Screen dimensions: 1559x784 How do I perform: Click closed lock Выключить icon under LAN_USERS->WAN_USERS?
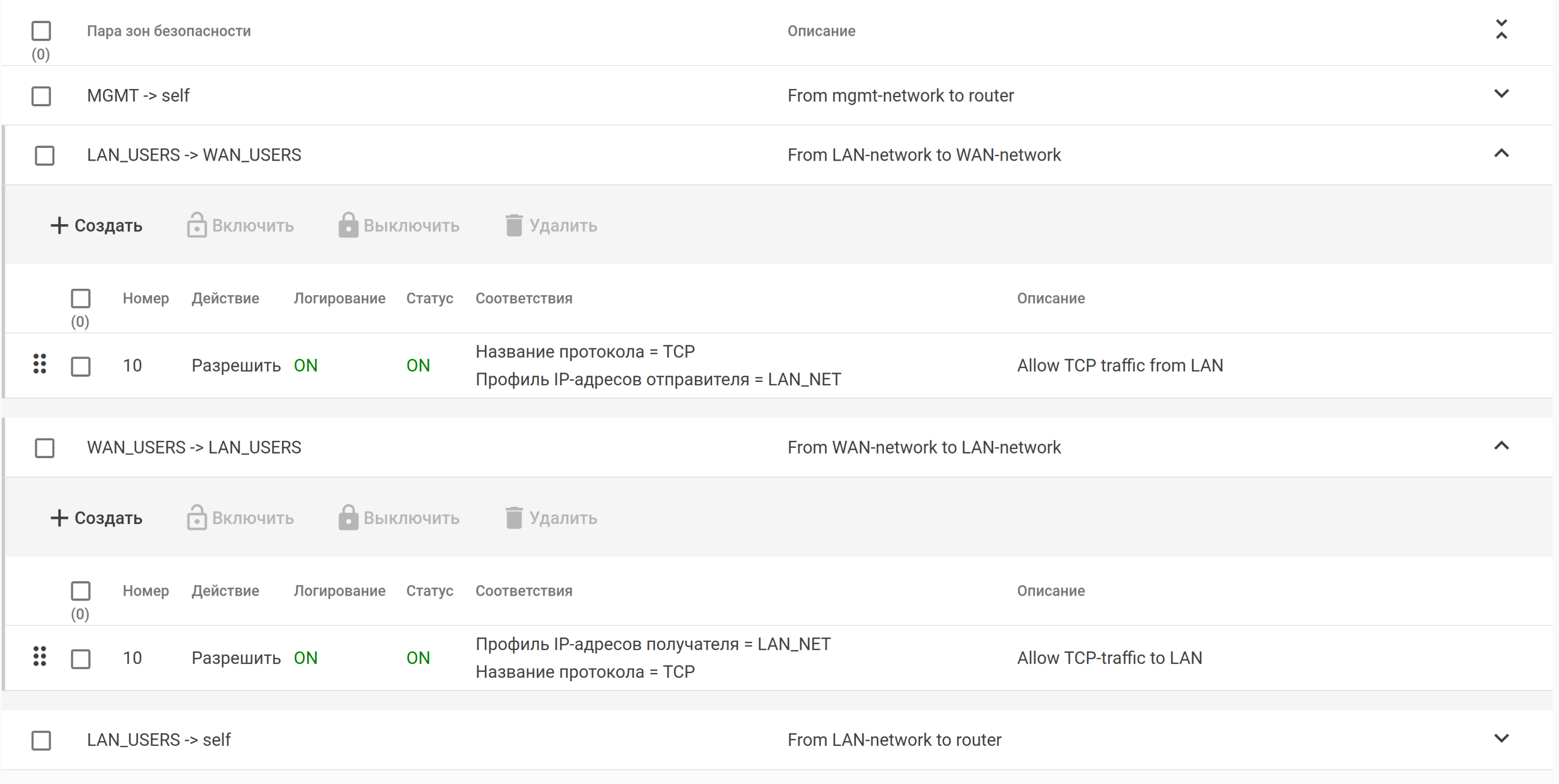coord(348,226)
